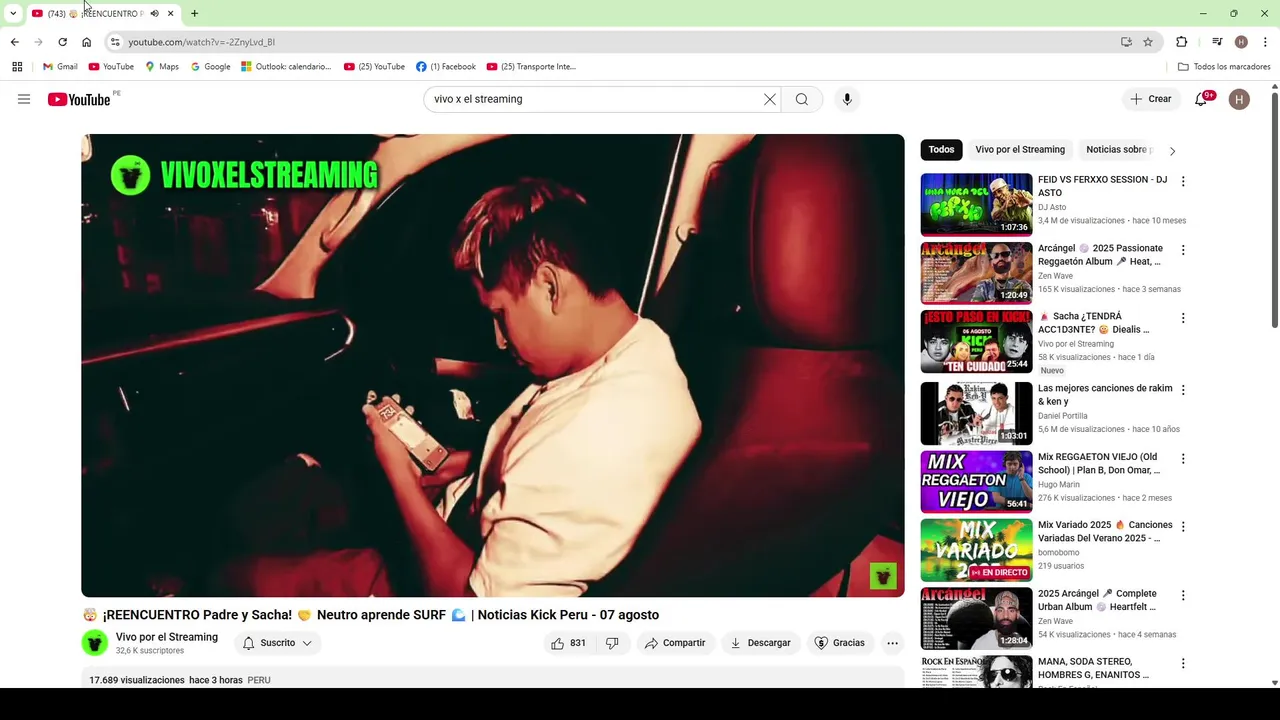
Task: Click the magnifier search button
Action: tap(802, 99)
